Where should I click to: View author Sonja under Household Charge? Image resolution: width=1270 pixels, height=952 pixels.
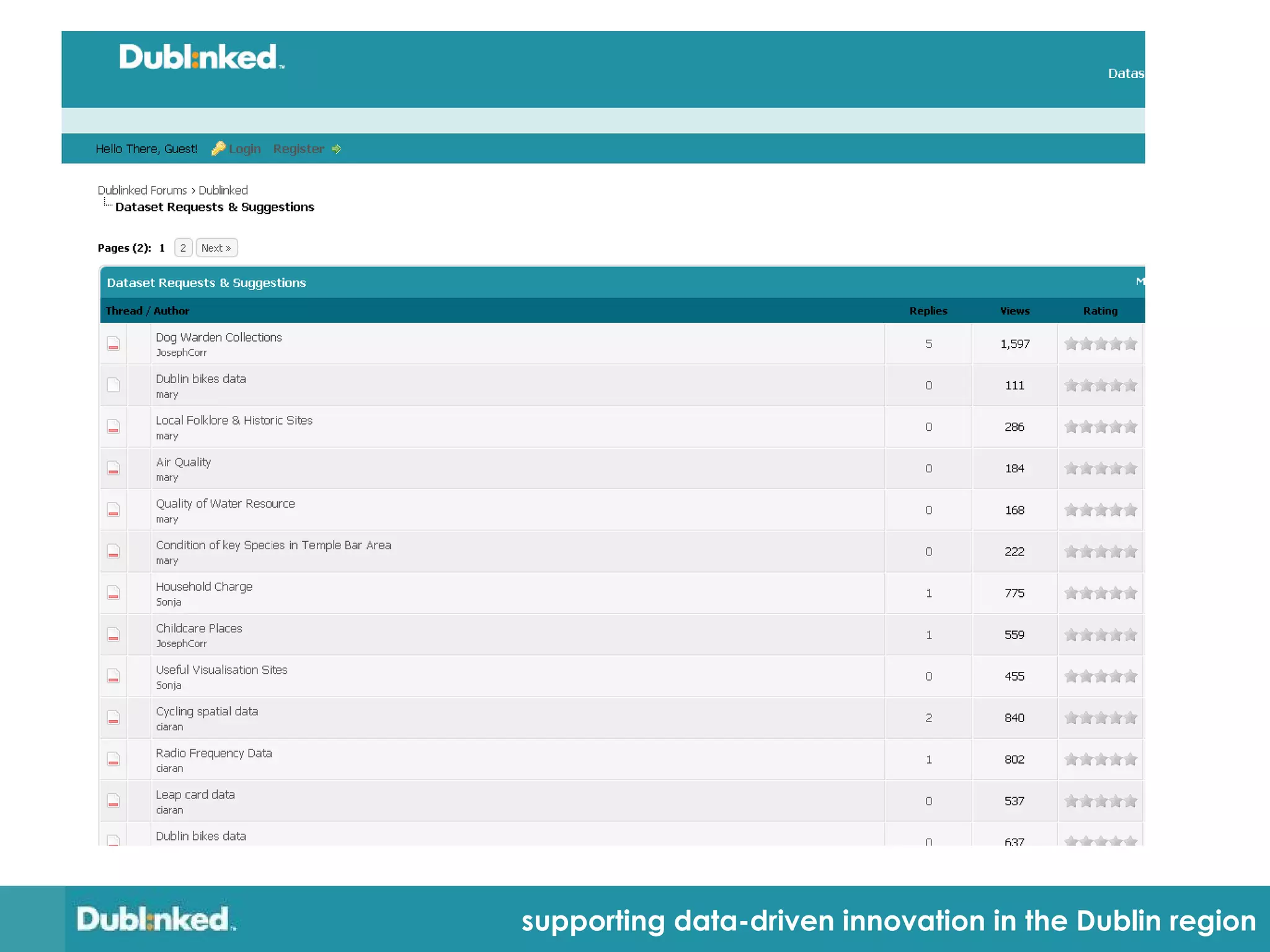click(x=169, y=602)
